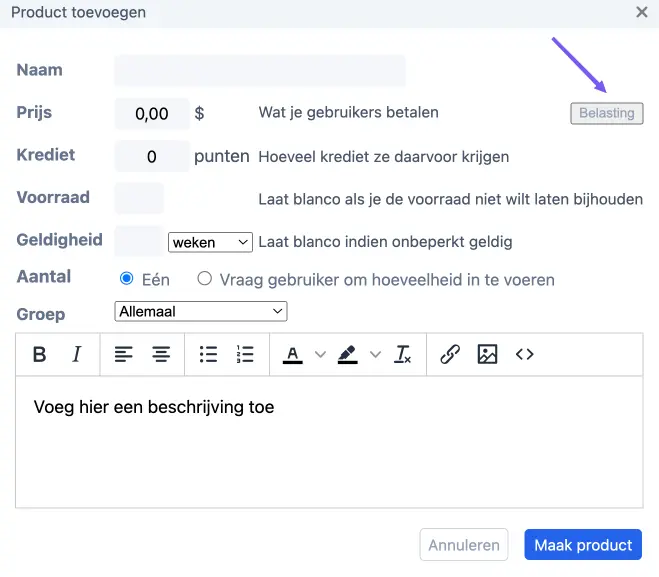Click the 'Product toevoegen' title text
Image resolution: width=659 pixels, height=577 pixels.
click(79, 12)
